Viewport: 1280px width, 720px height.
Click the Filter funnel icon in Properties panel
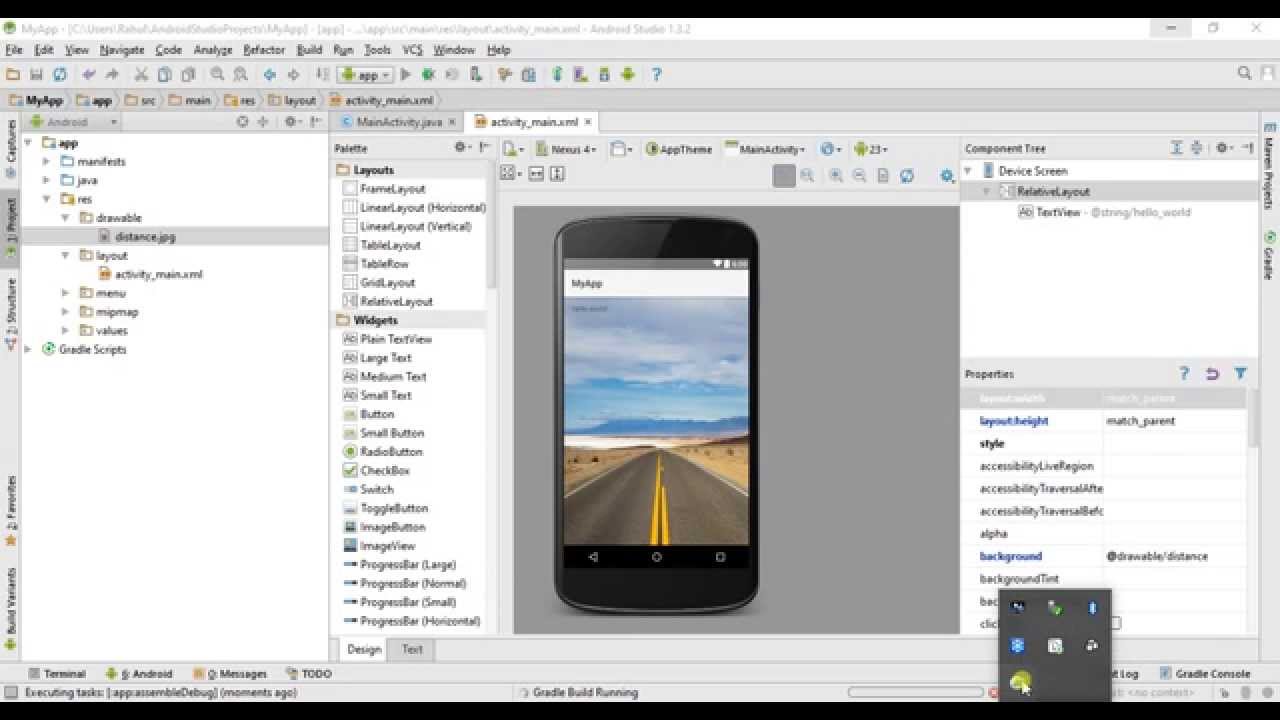point(1240,373)
